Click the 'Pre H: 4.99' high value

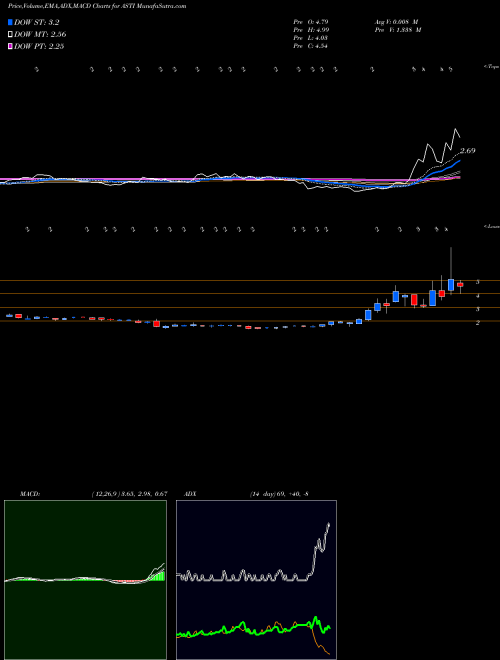(311, 30)
